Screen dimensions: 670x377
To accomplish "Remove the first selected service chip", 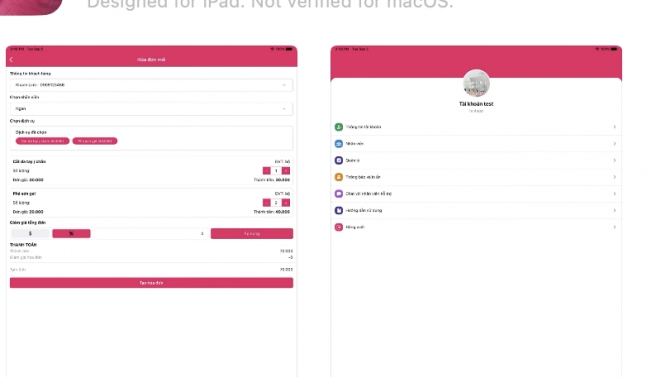I will 42,141.
